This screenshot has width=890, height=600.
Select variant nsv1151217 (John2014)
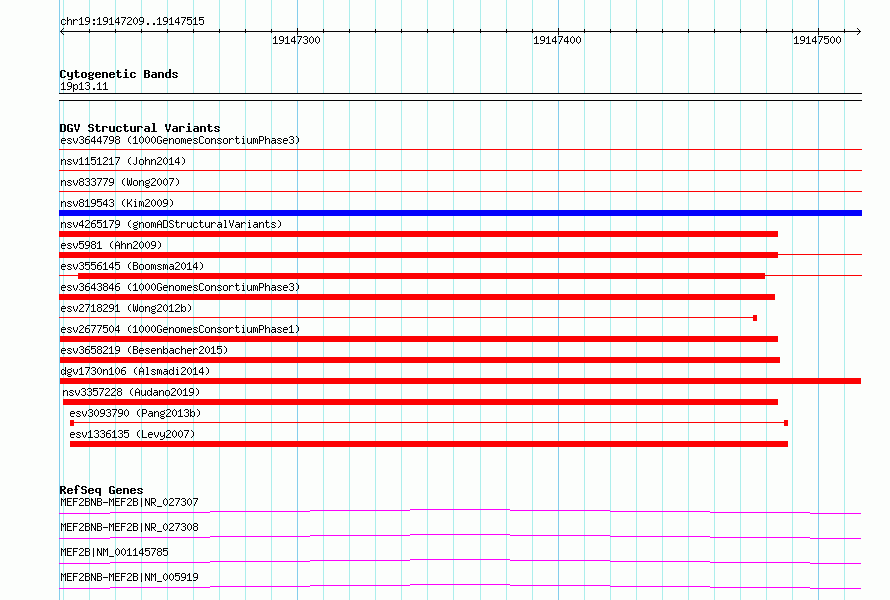click(123, 161)
